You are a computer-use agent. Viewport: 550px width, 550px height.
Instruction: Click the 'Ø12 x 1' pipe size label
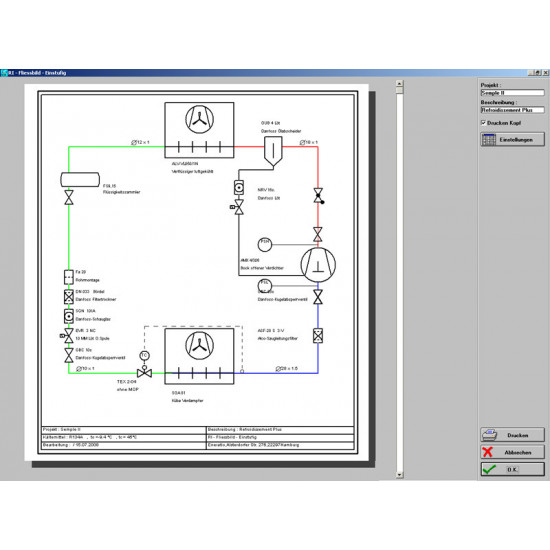pos(140,142)
